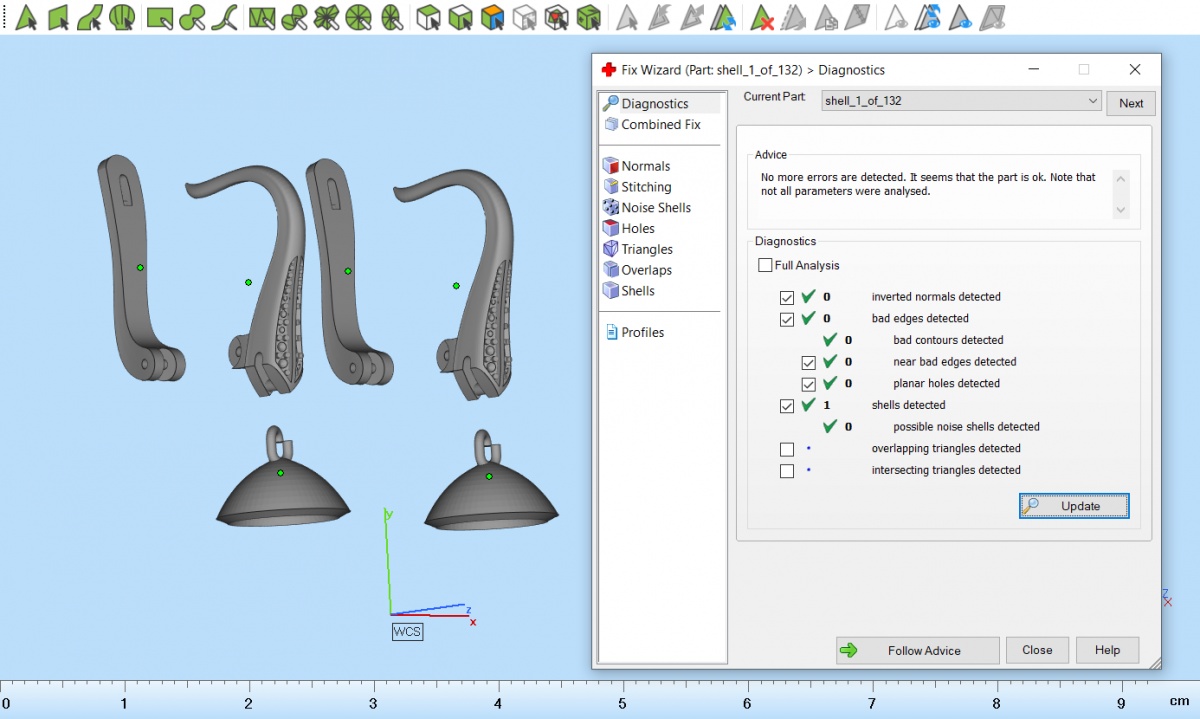Open the Current Part dropdown
The width and height of the screenshot is (1200, 719).
tap(1092, 101)
